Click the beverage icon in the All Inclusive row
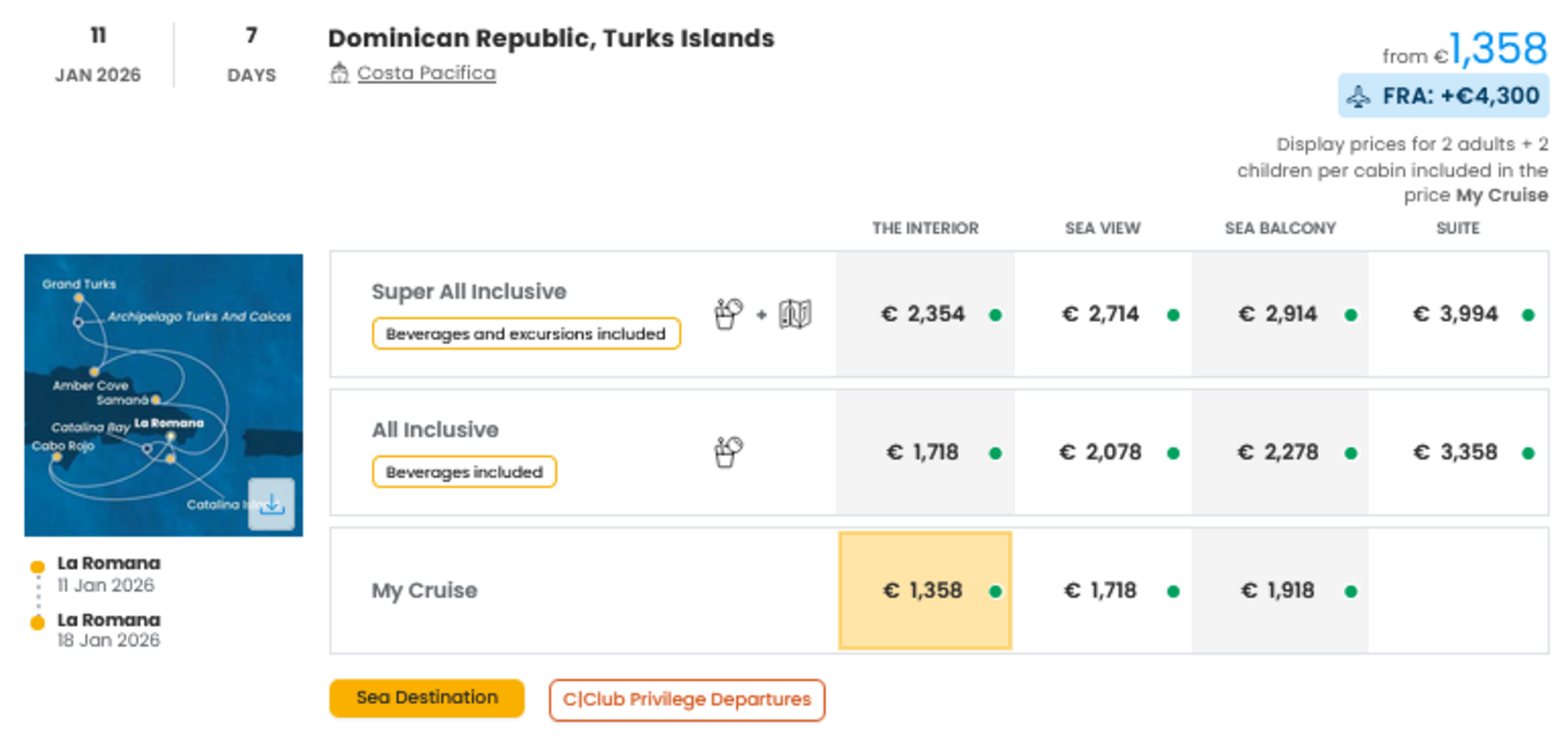The height and width of the screenshot is (740, 1568). coord(727,452)
